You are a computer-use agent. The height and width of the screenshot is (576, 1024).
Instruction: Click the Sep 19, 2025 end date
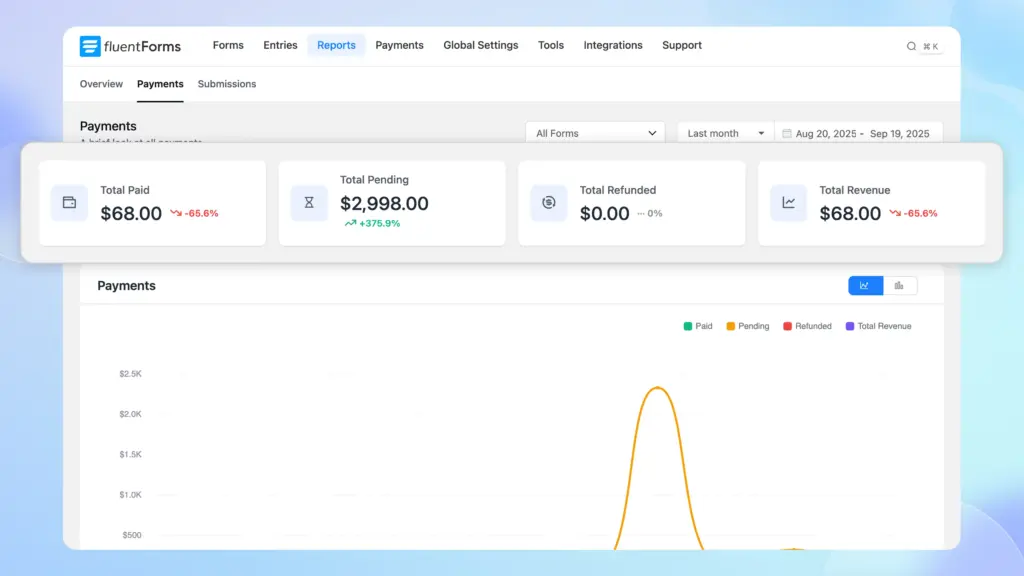pos(899,133)
